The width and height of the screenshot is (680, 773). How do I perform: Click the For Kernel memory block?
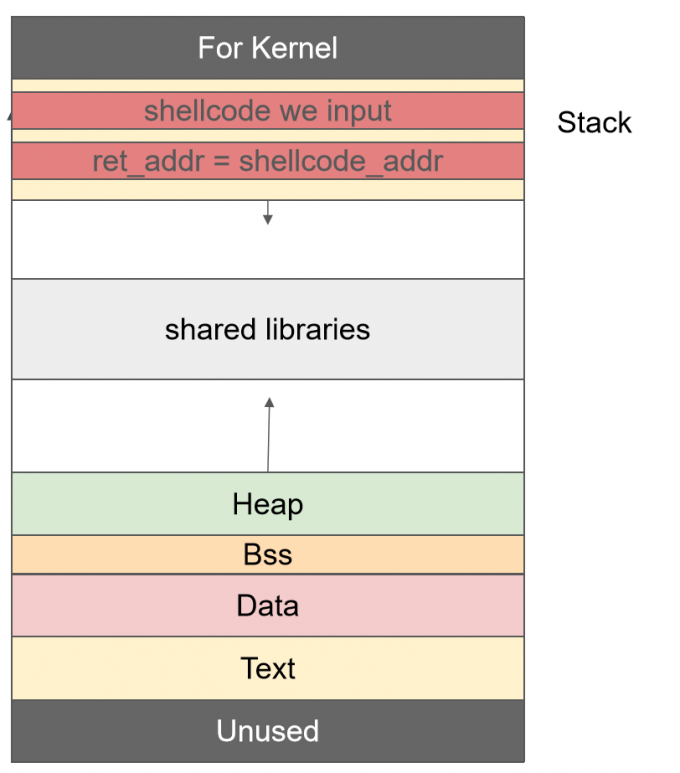coord(268,48)
